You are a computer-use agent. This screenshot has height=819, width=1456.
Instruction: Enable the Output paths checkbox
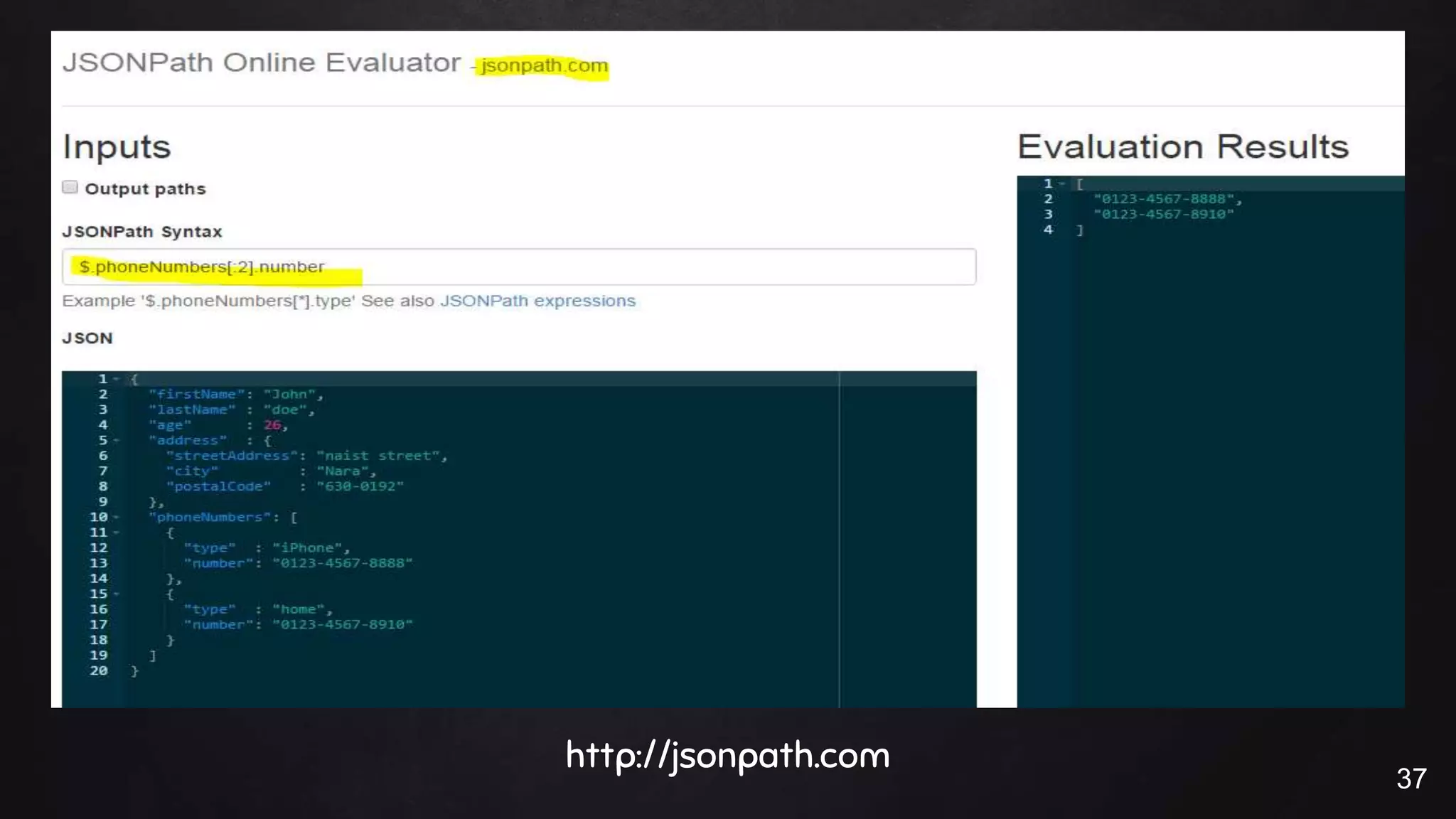70,188
